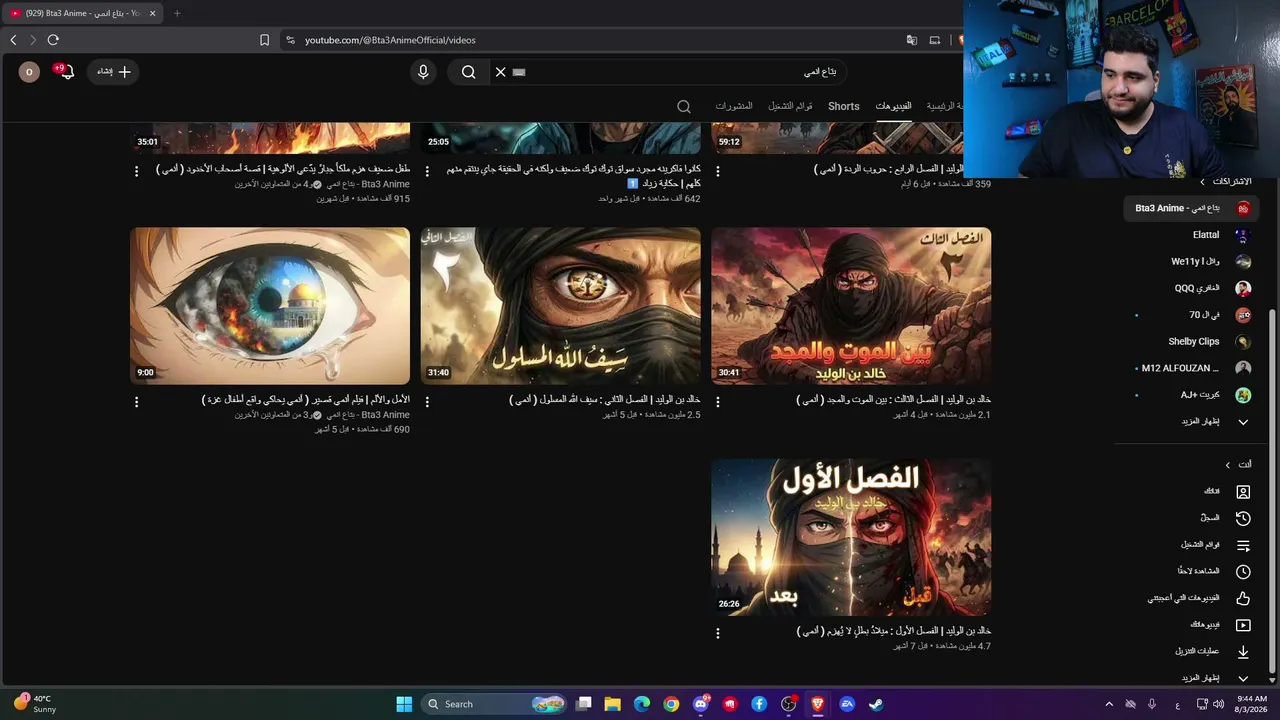Open title link الأمل والألم فيلم أنمي قصير
Image resolution: width=1280 pixels, height=720 pixels.
pos(305,399)
